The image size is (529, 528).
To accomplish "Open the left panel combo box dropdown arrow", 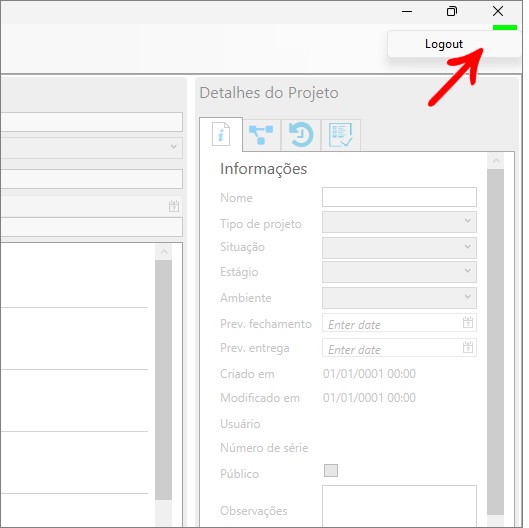I will coord(173,147).
